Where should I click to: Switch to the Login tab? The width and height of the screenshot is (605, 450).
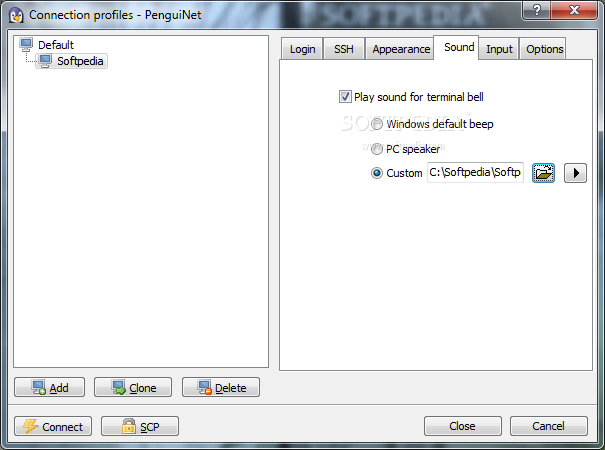click(x=302, y=49)
